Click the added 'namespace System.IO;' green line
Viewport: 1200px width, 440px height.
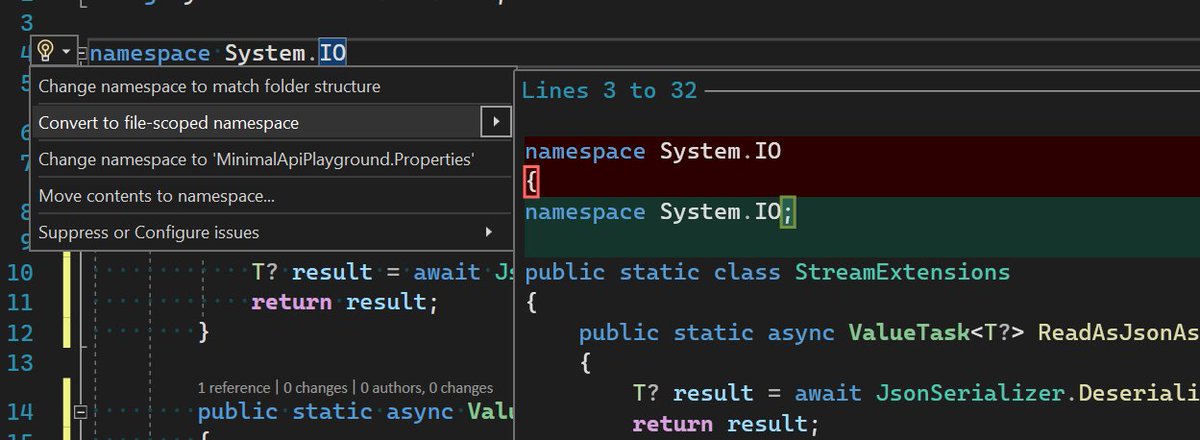[659, 212]
